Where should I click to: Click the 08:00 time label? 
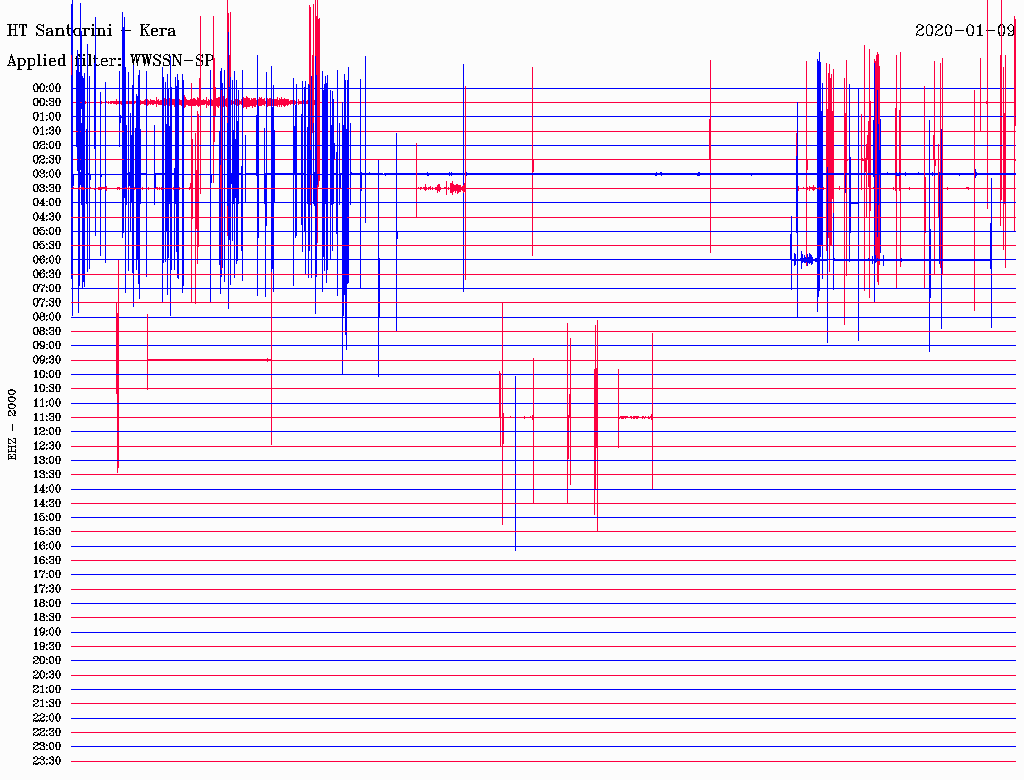(47, 317)
